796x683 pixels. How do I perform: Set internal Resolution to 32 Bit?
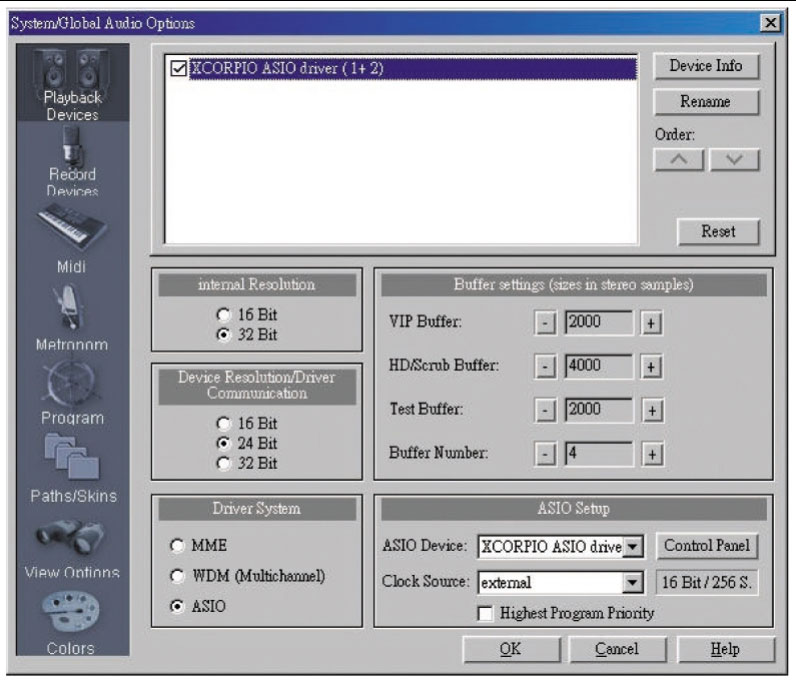pos(223,335)
